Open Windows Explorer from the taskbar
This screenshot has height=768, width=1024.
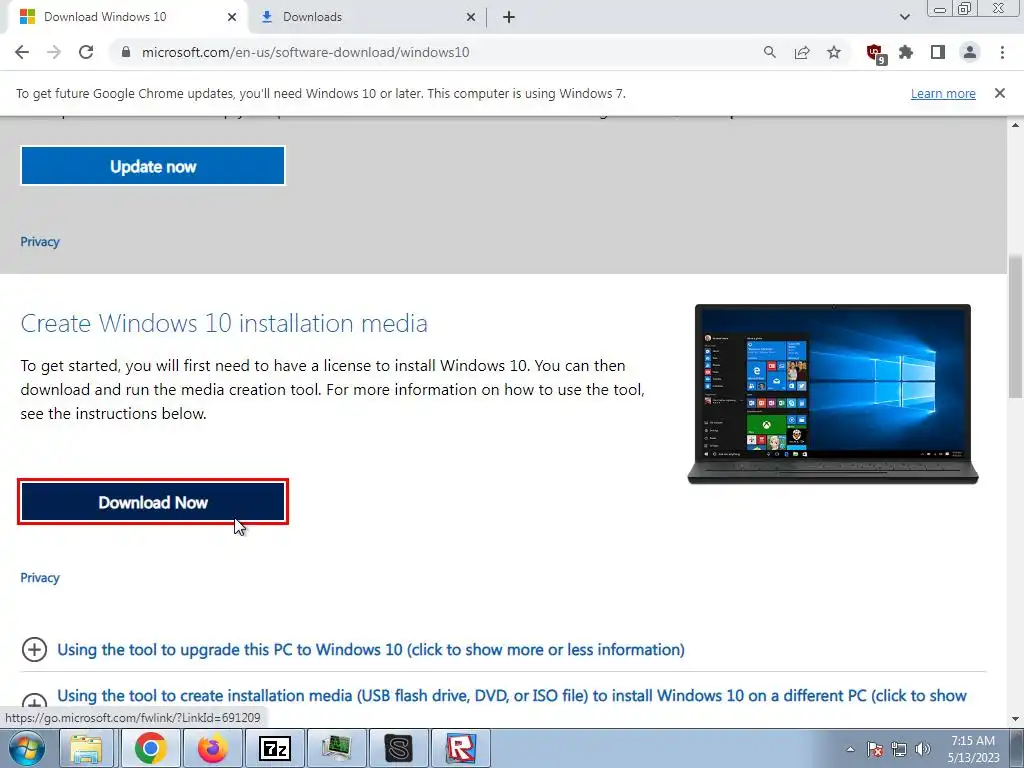(86, 748)
